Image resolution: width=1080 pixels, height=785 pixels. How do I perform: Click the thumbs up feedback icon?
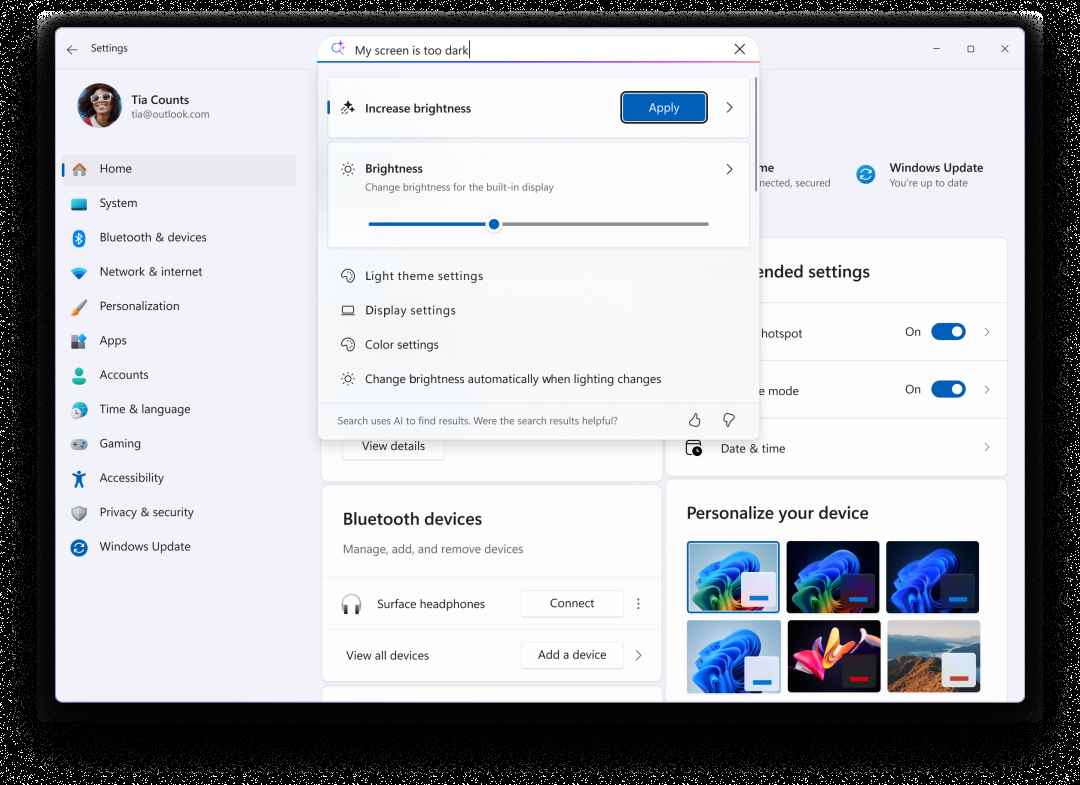[x=695, y=421]
